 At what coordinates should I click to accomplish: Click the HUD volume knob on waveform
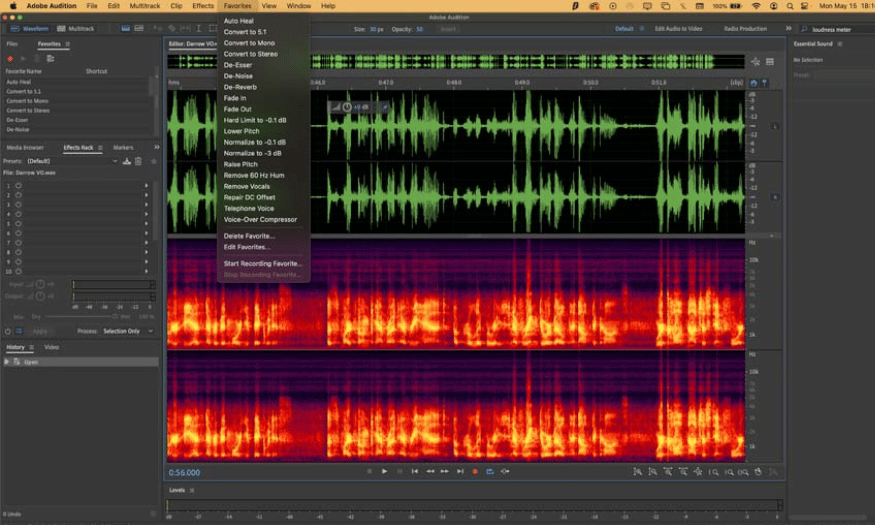tap(347, 107)
